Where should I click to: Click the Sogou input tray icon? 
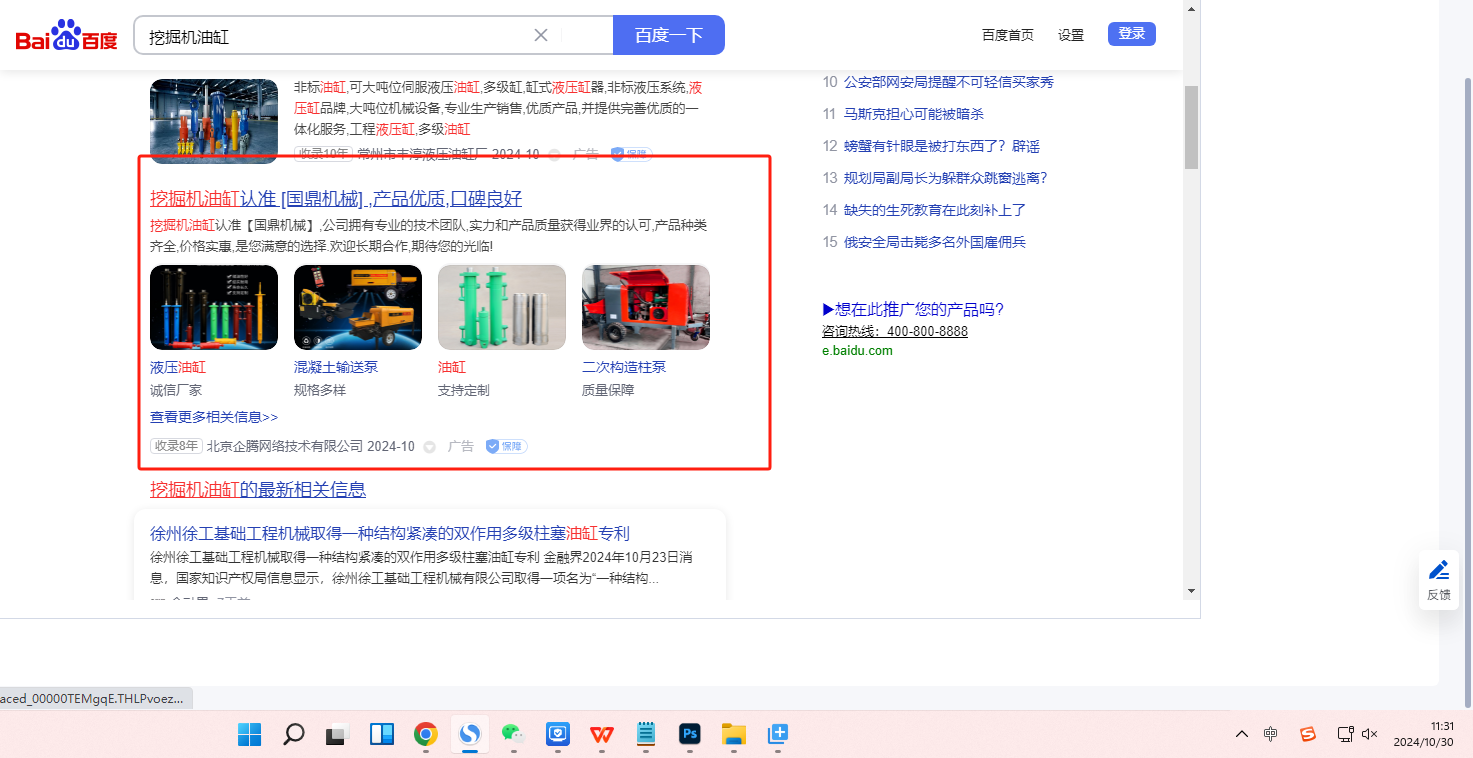pyautogui.click(x=1307, y=734)
